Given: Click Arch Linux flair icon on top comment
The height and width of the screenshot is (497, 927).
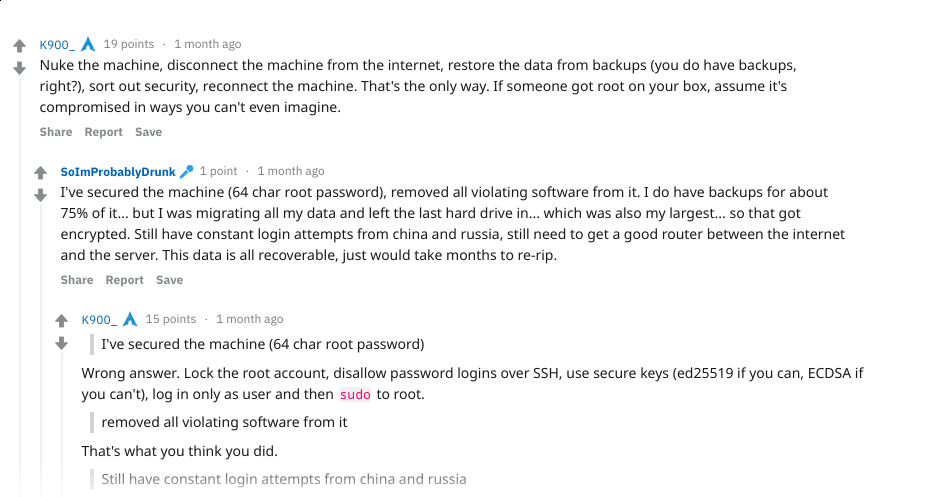Looking at the screenshot, I should point(88,44).
